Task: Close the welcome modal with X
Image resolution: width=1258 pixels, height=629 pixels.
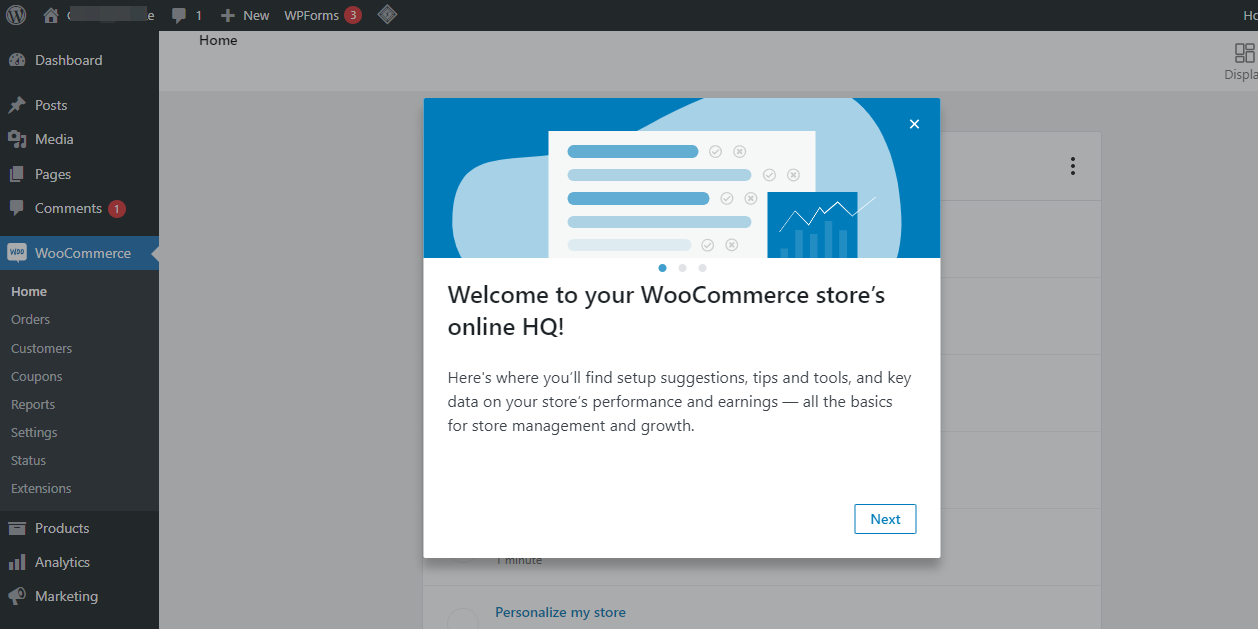Action: click(914, 124)
